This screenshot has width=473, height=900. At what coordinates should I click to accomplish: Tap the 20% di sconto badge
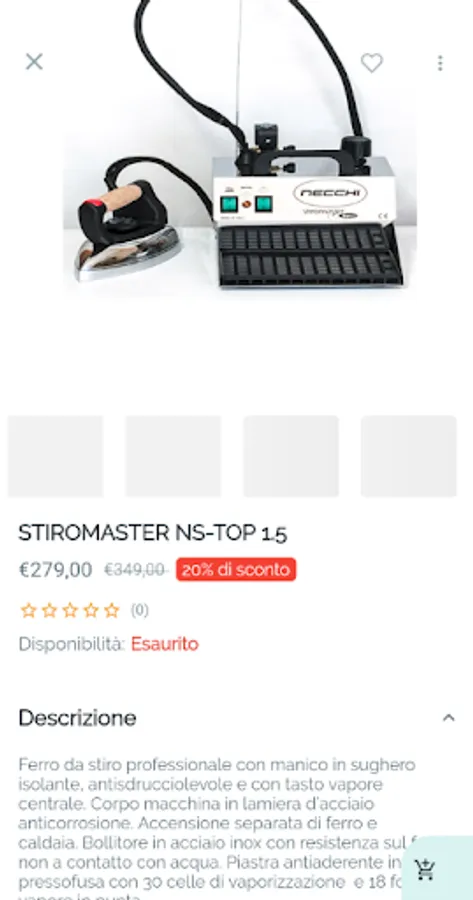[236, 569]
